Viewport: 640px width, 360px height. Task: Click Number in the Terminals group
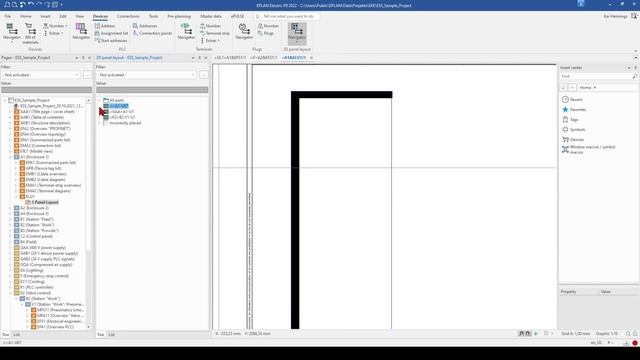pyautogui.click(x=210, y=26)
